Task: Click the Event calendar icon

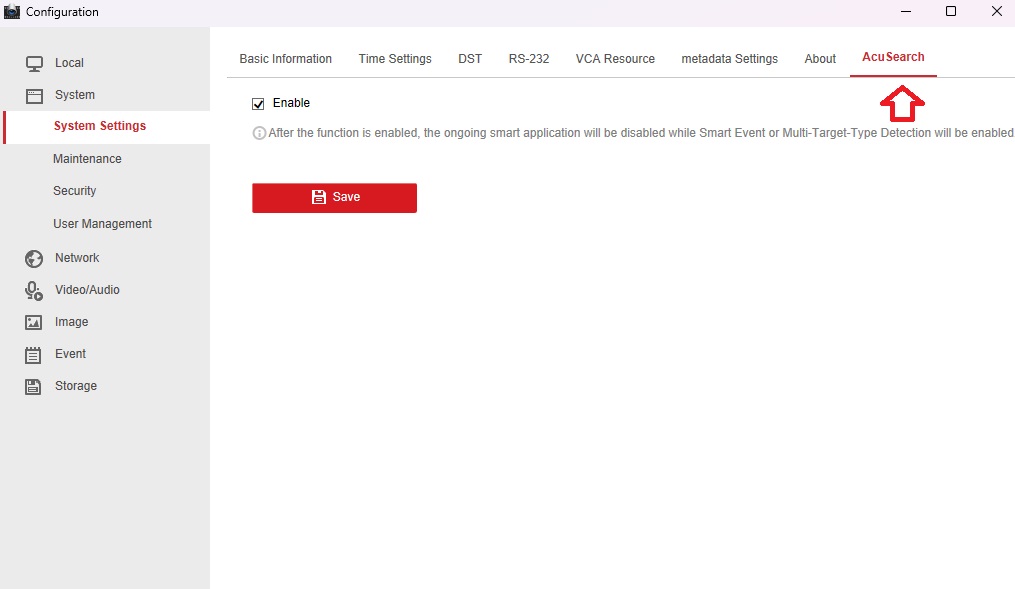Action: [34, 355]
